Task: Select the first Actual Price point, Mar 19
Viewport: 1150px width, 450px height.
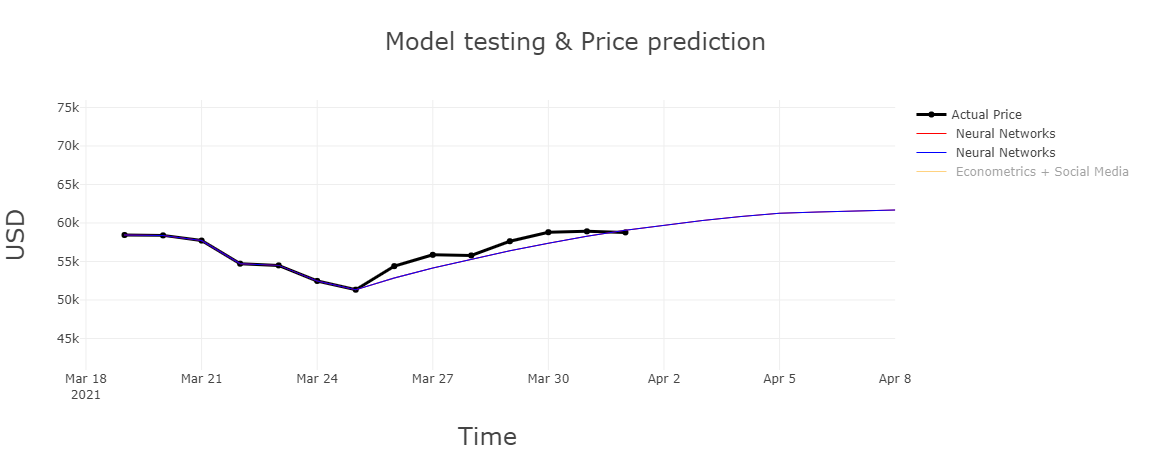Action: click(x=124, y=235)
